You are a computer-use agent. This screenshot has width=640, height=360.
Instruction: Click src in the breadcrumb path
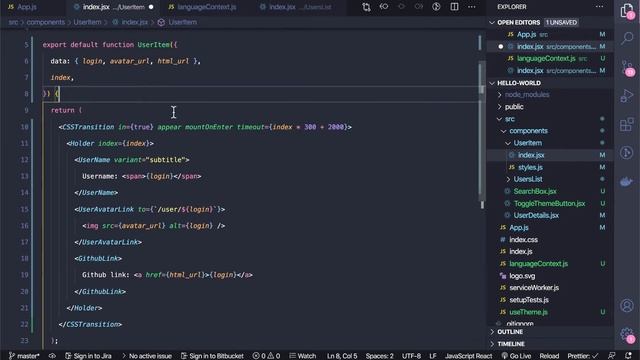[13, 22]
